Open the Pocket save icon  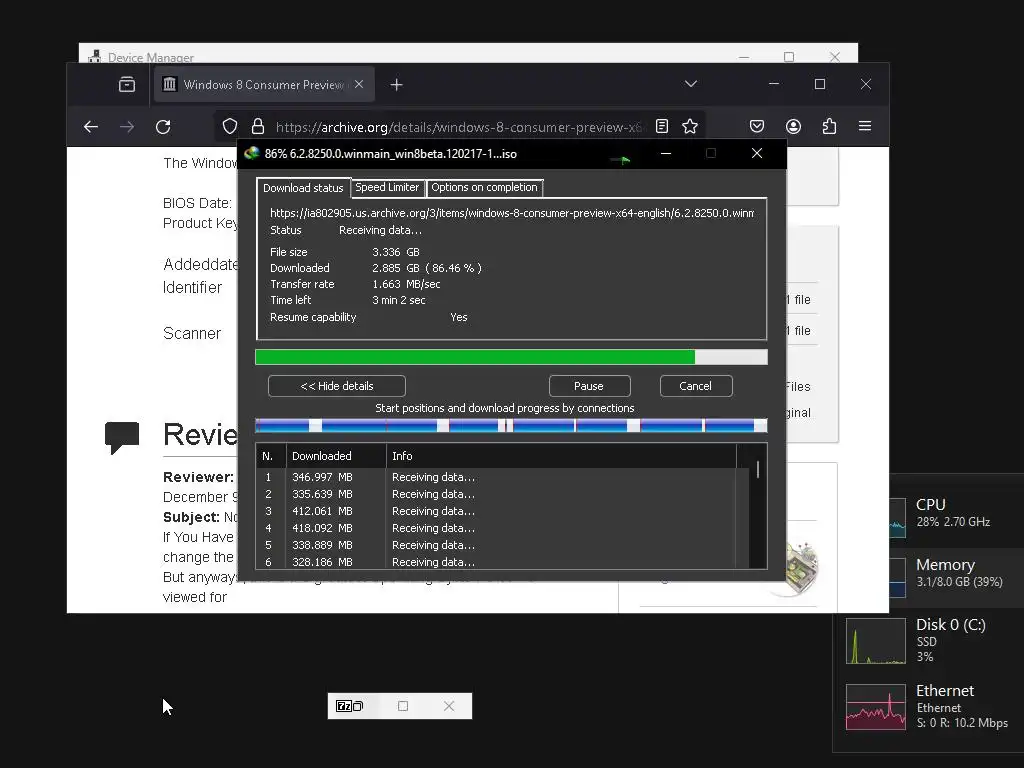coord(756,126)
